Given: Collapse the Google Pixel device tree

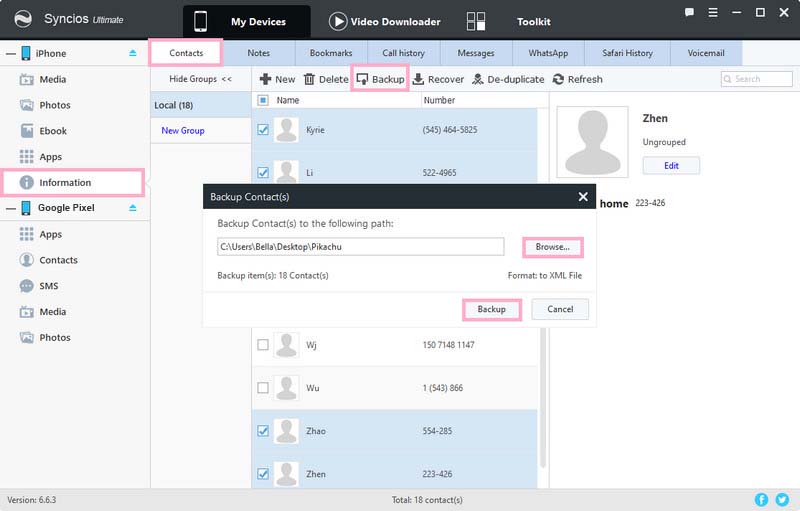Looking at the screenshot, I should (11, 208).
